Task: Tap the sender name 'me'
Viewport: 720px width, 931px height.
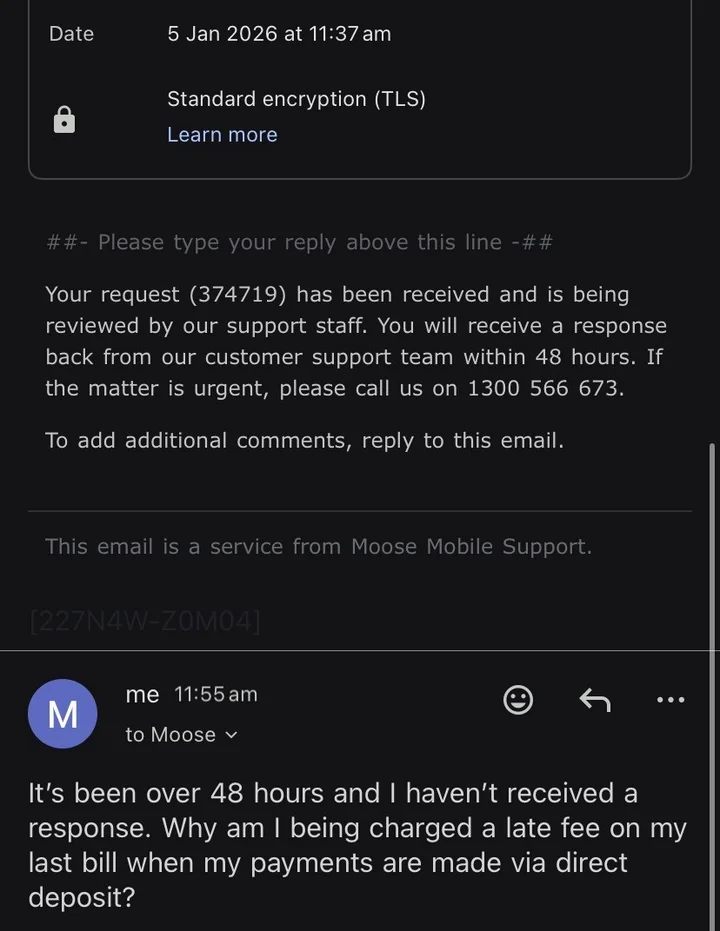Action: pyautogui.click(x=143, y=694)
